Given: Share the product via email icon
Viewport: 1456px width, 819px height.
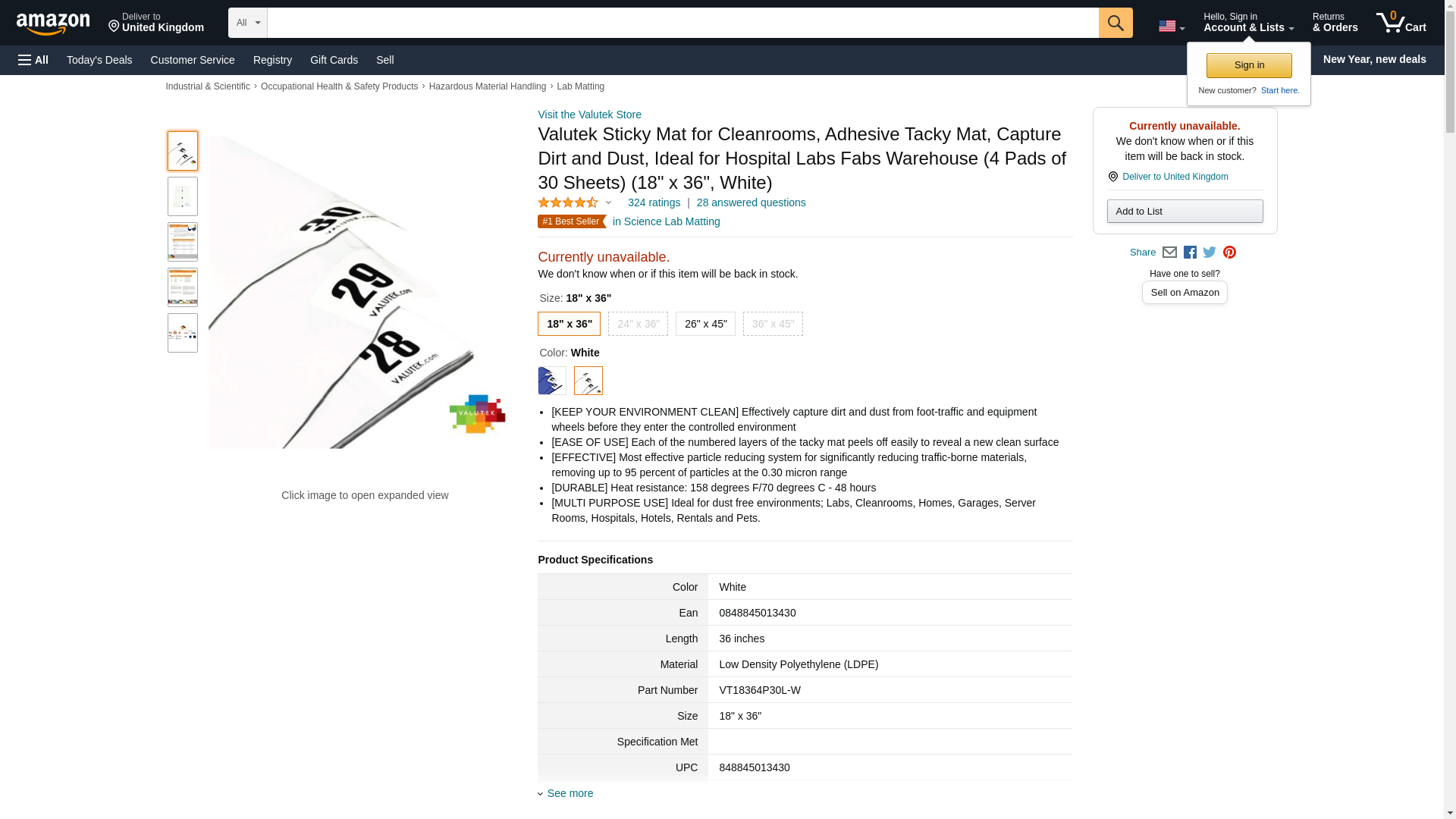Looking at the screenshot, I should (x=1169, y=253).
